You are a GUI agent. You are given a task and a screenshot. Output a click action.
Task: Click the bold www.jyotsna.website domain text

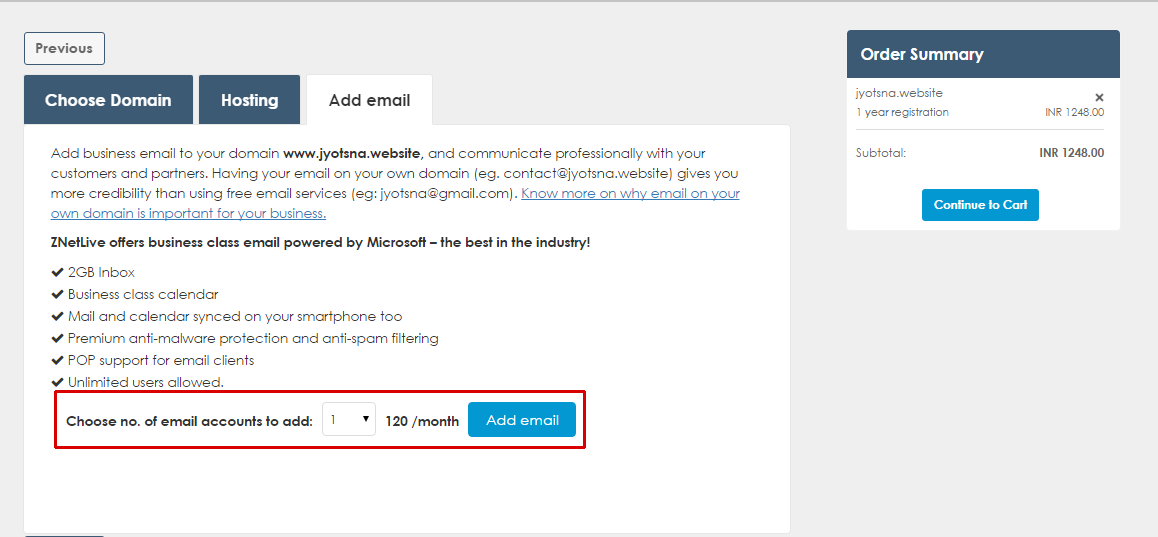352,154
